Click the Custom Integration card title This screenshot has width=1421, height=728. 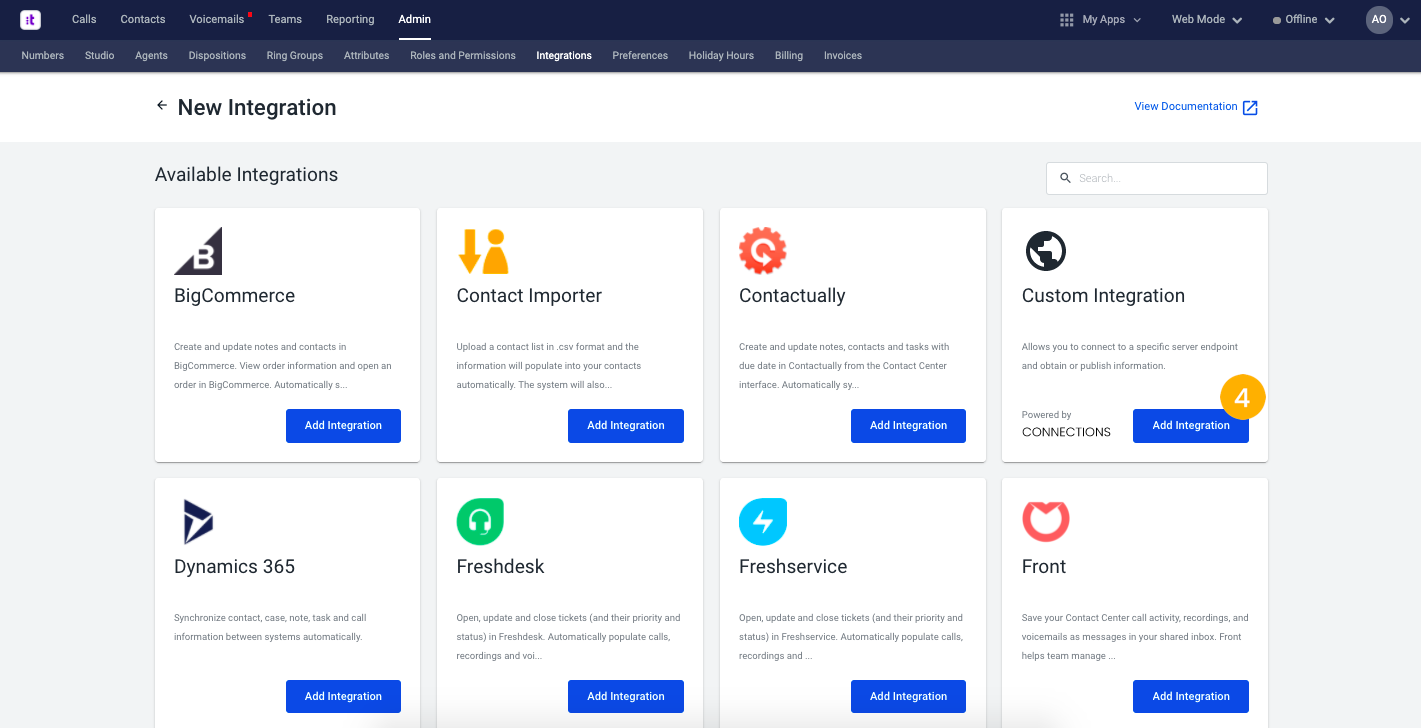[1103, 296]
